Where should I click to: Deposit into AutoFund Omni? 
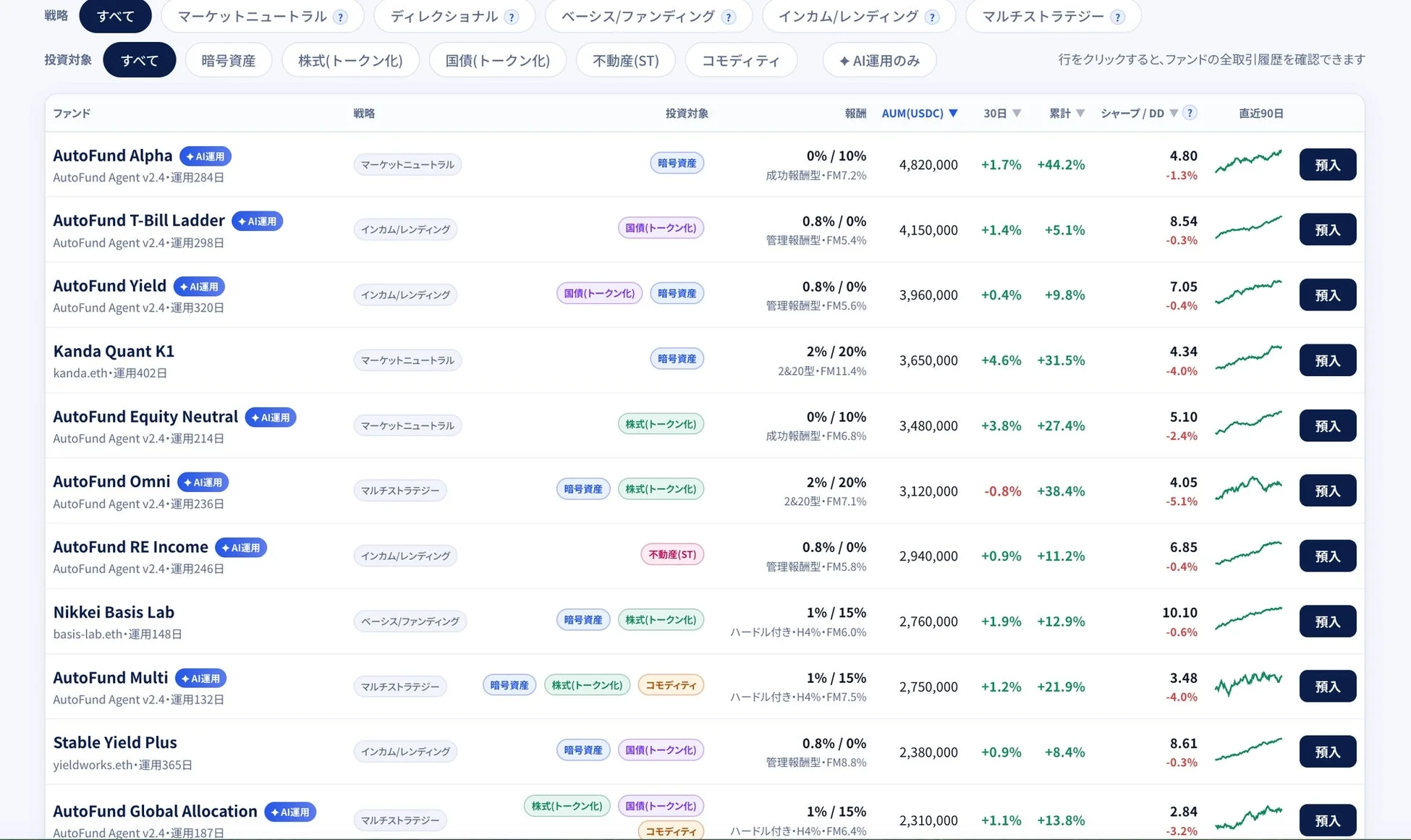1327,491
